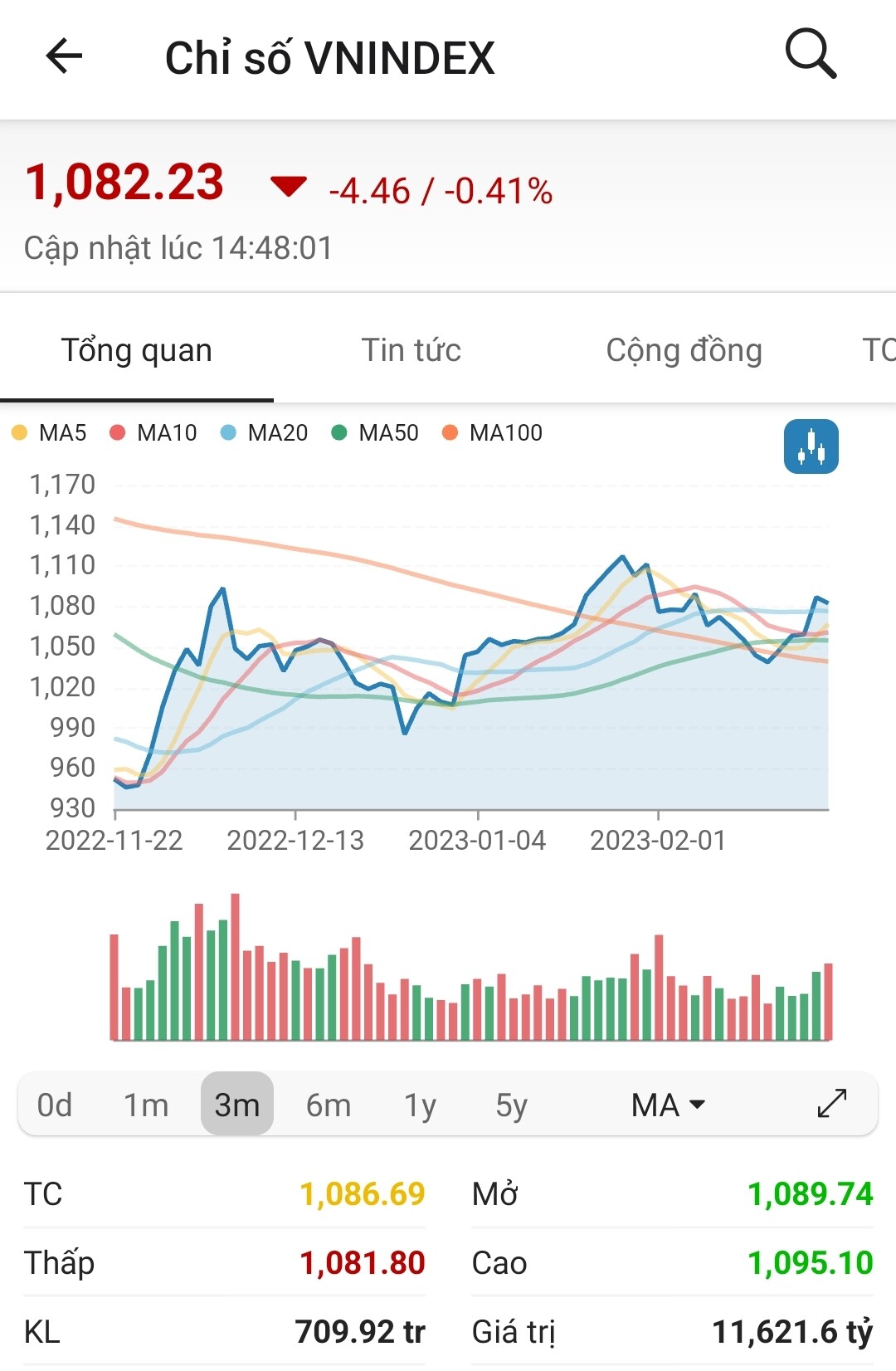Select the Tổng quan tab
Image resolution: width=896 pixels, height=1371 pixels.
coord(137,350)
